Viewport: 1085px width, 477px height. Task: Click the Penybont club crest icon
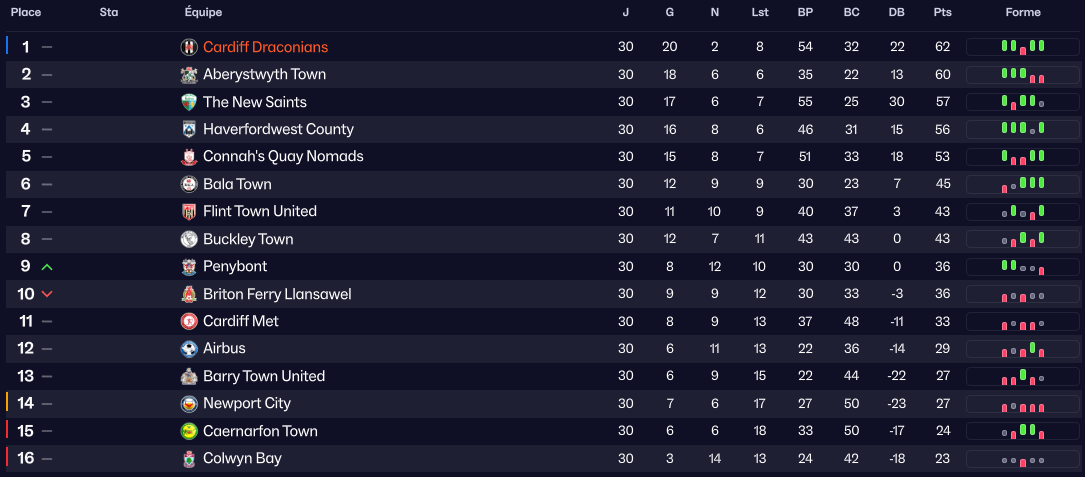pyautogui.click(x=189, y=267)
